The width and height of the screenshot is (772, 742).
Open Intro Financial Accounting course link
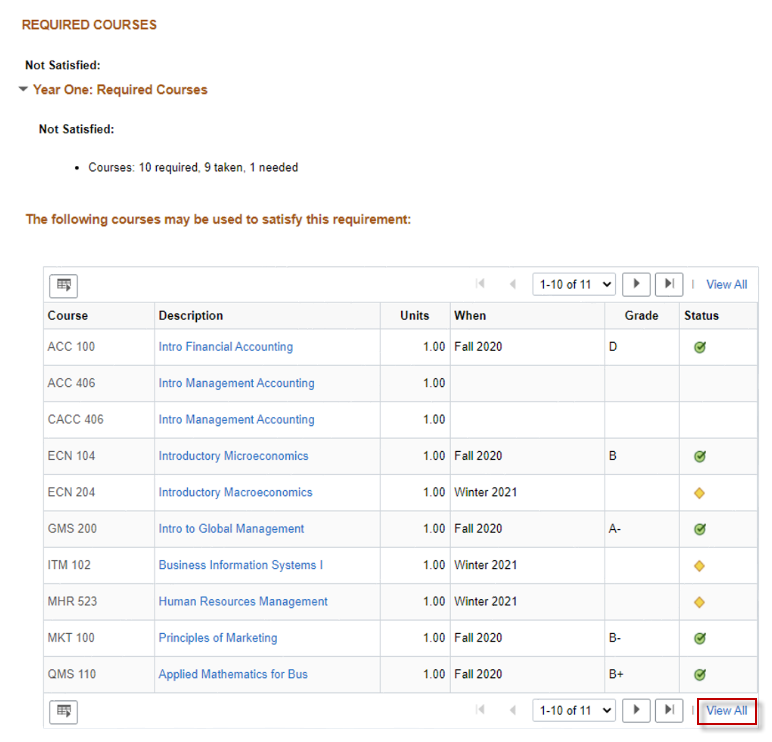point(225,347)
